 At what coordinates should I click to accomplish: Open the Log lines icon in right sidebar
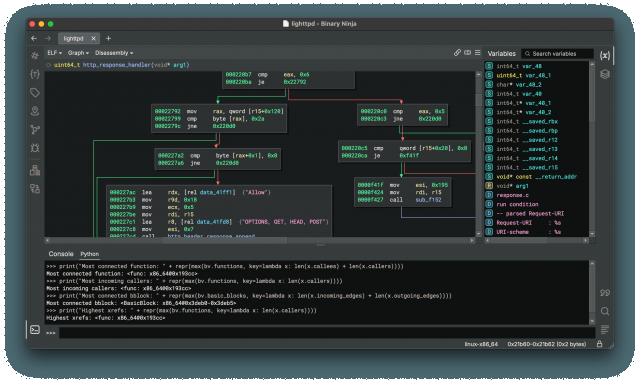(x=605, y=329)
